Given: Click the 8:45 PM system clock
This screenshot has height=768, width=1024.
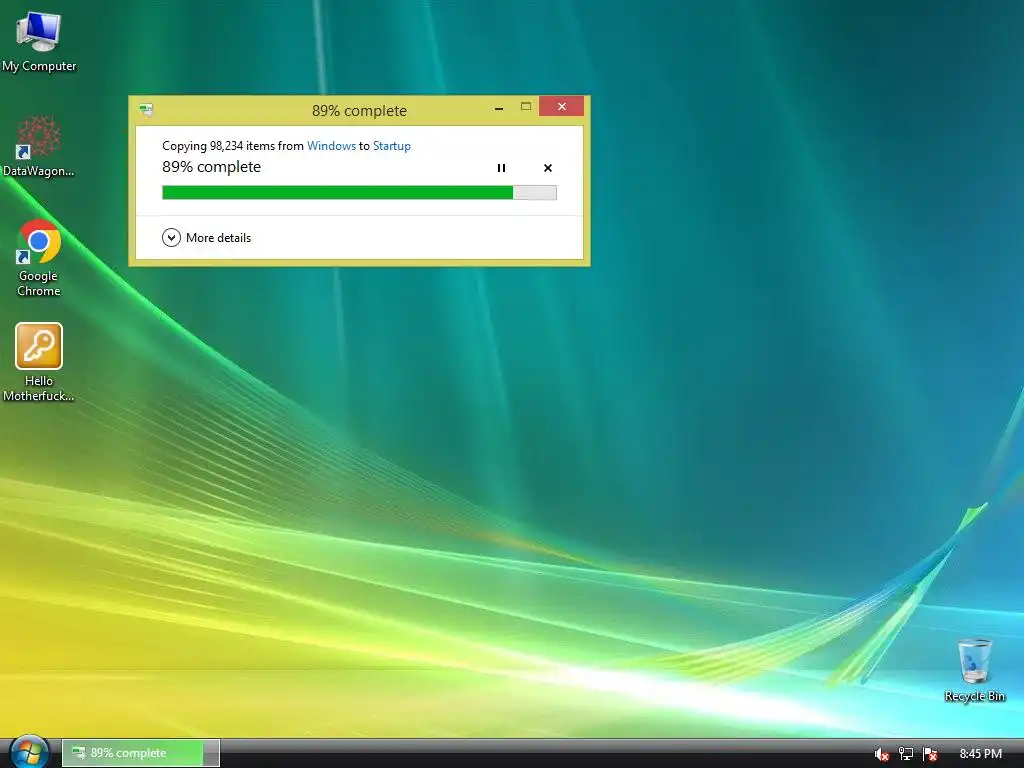Looking at the screenshot, I should click(980, 754).
